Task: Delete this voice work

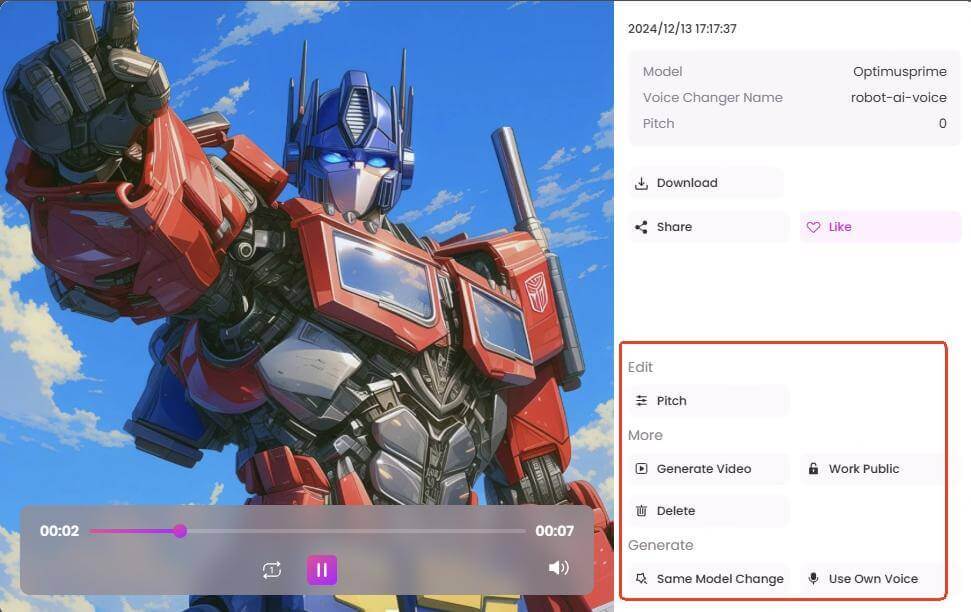Action: [x=709, y=511]
